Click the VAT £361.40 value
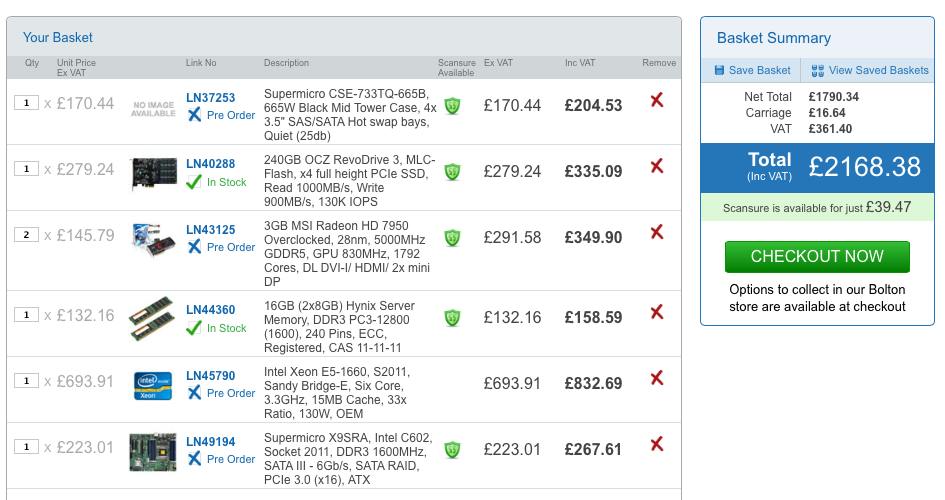 830,129
